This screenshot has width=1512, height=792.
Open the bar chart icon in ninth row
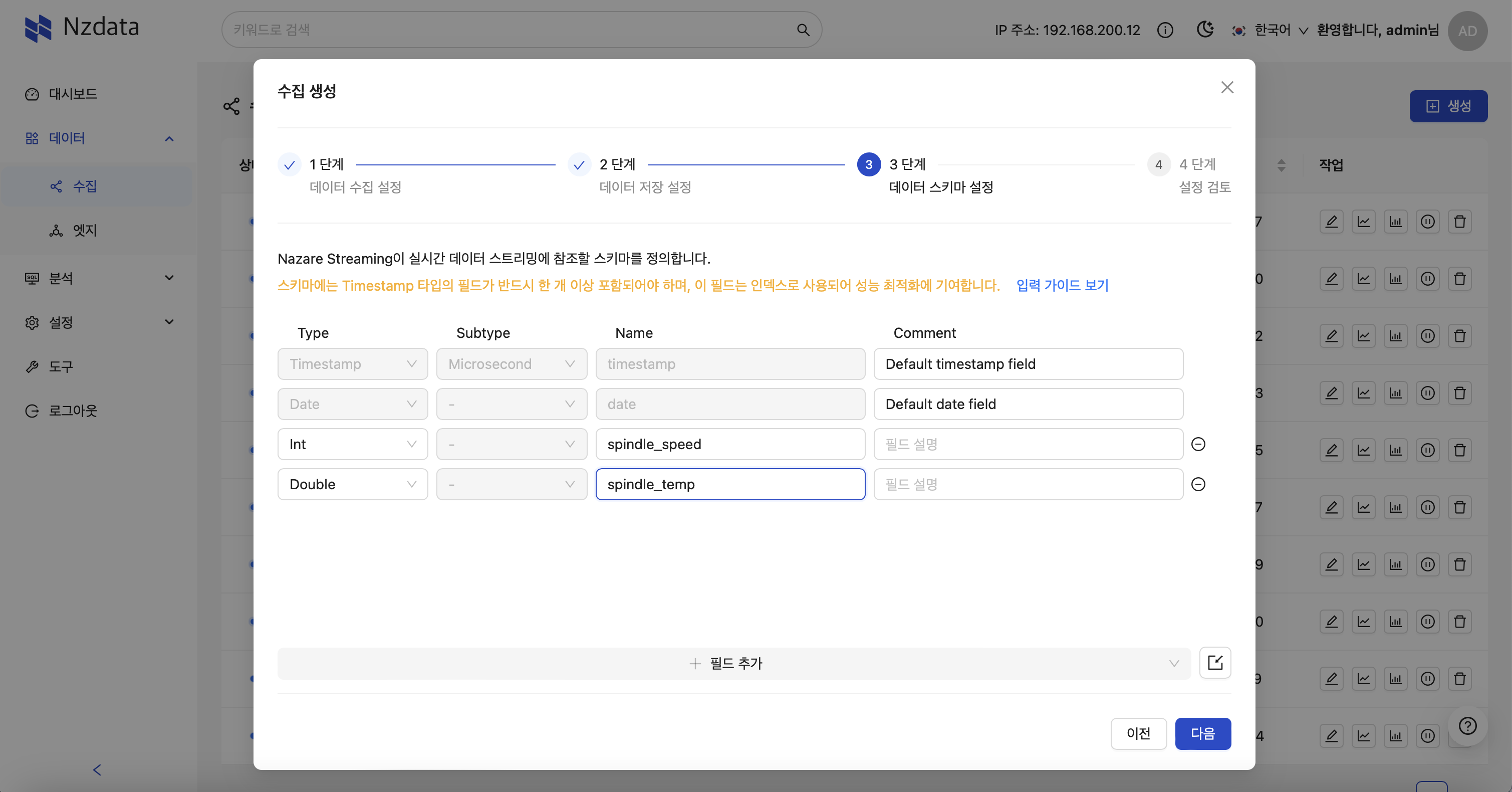pos(1396,679)
